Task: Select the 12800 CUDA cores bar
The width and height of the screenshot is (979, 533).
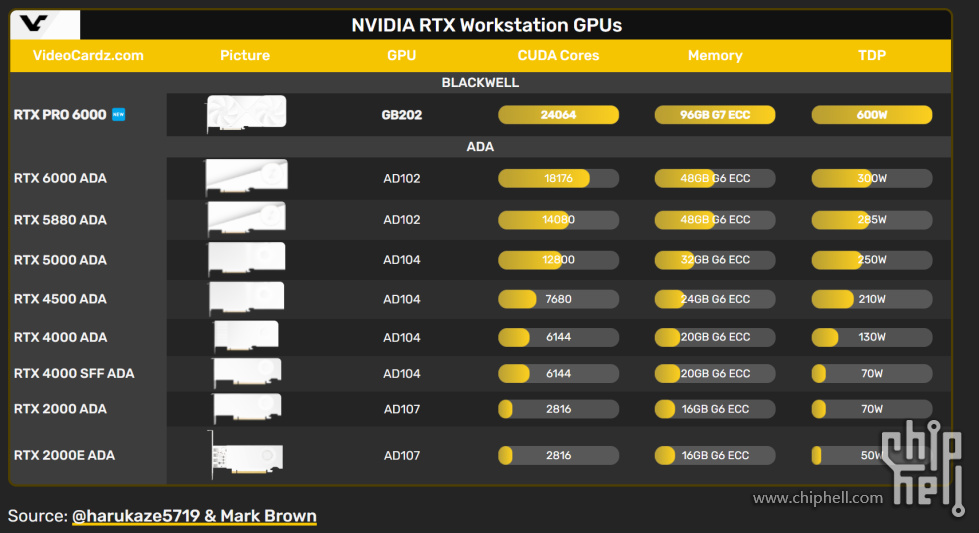Action: [x=558, y=260]
